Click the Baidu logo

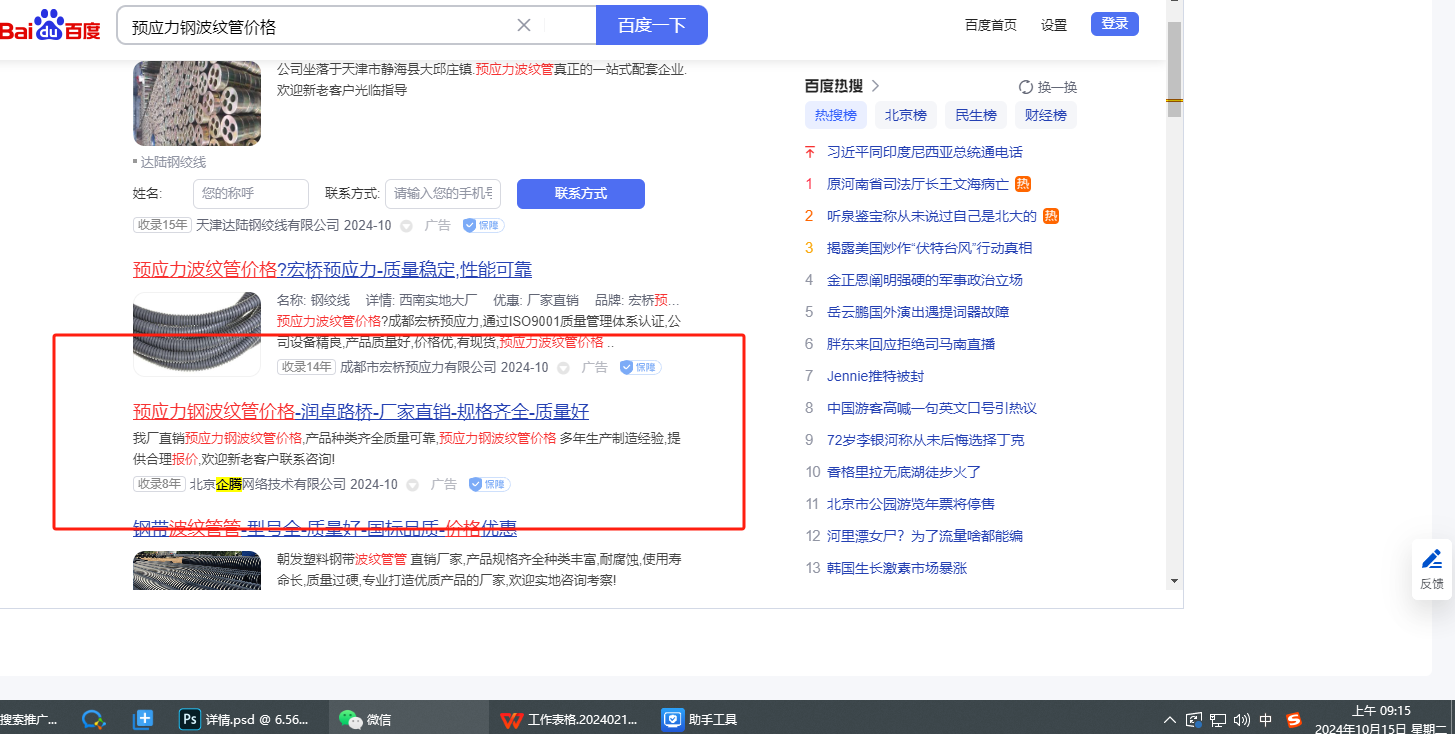tap(50, 25)
